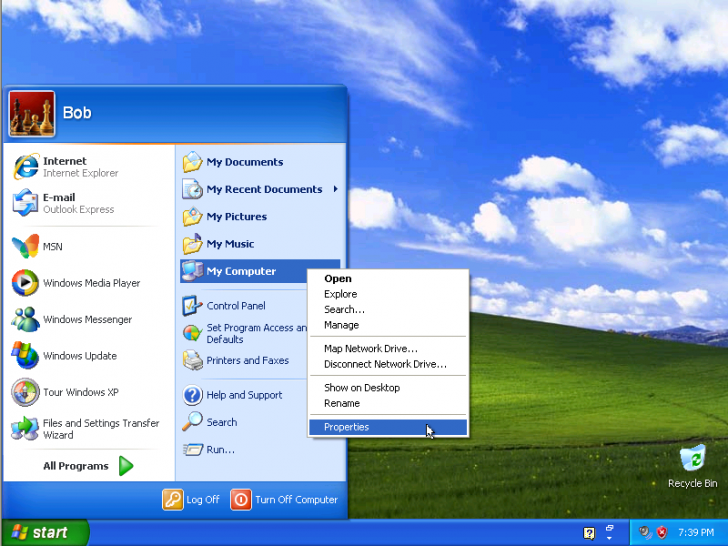Open the My Pictures folder icon

[x=192, y=217]
